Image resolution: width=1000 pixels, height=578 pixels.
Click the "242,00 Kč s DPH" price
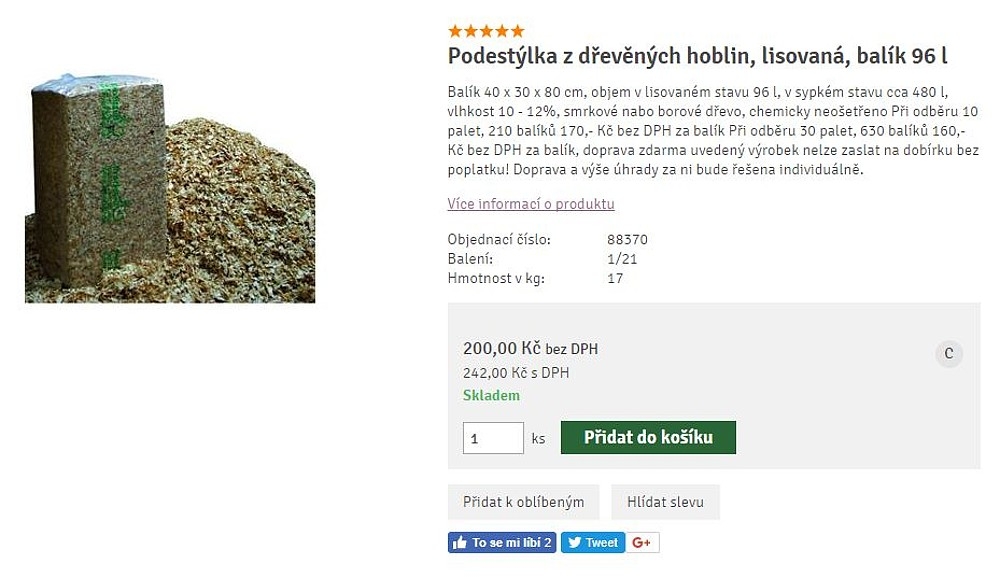pyautogui.click(x=515, y=372)
